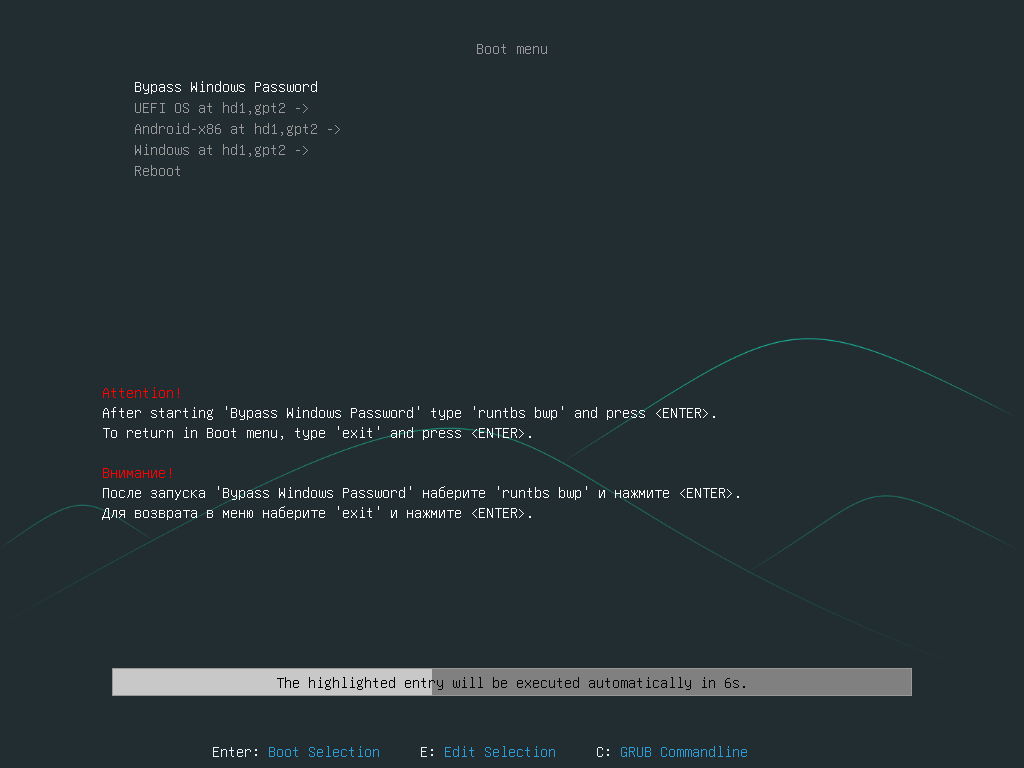The image size is (1024, 768).
Task: Click the 'Для возврата в меню' line
Action: click(317, 513)
